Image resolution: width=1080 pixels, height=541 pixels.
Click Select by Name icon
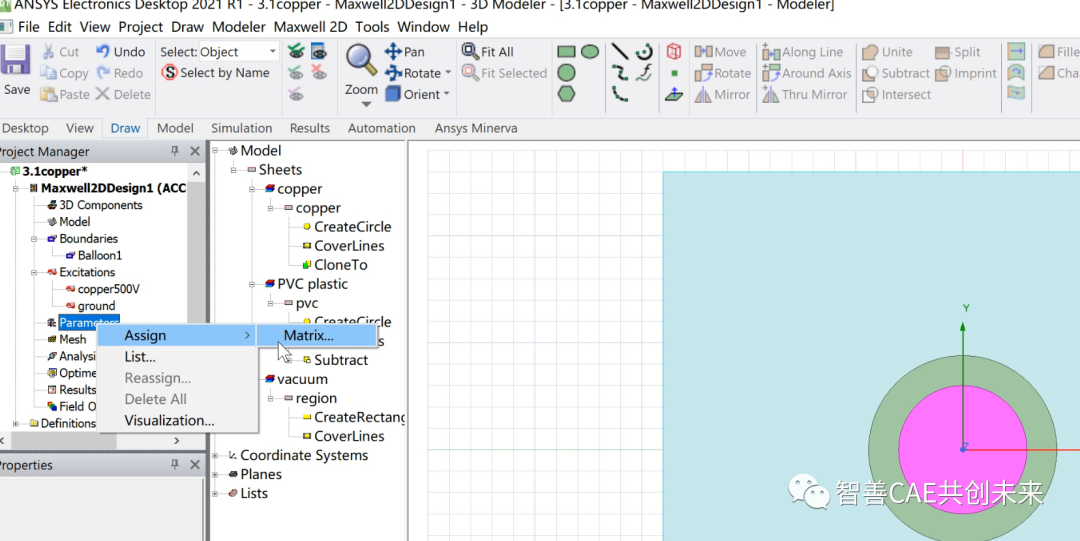169,72
